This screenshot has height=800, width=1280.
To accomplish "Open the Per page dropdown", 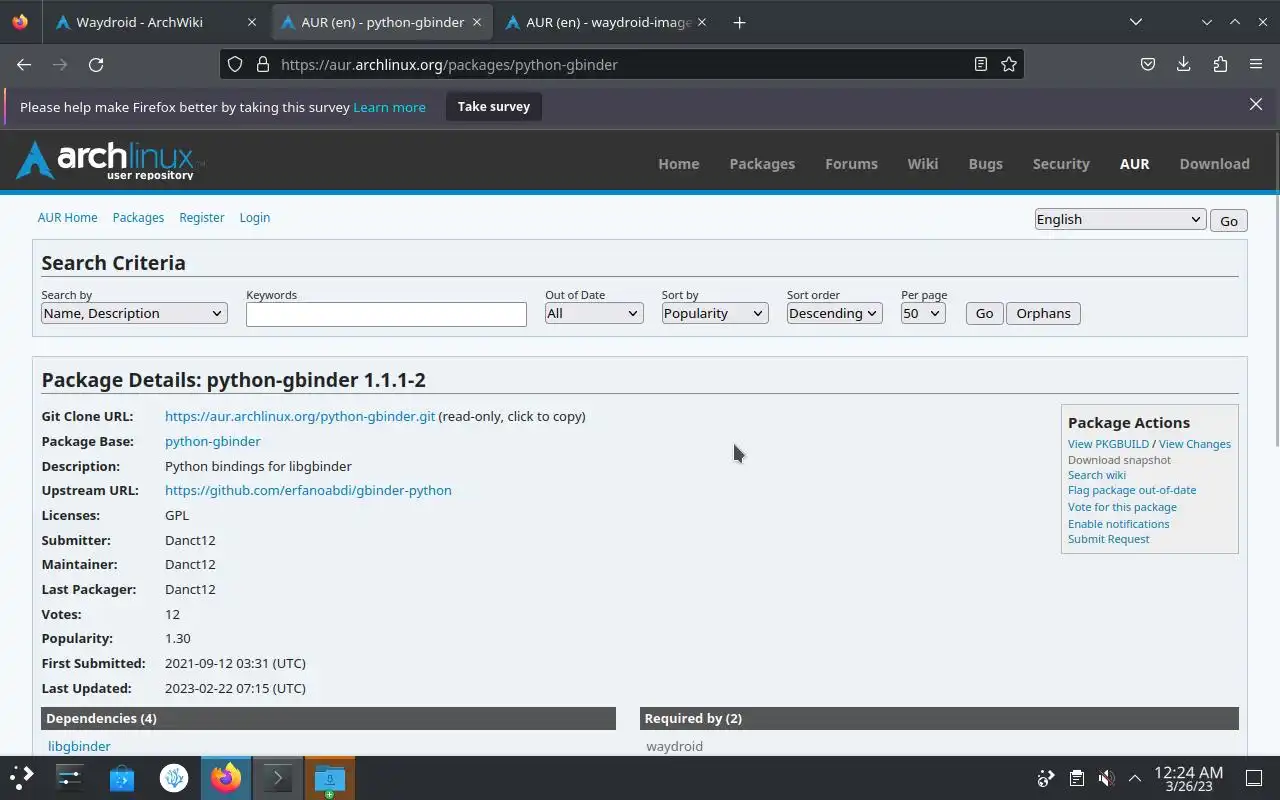I will tap(922, 313).
